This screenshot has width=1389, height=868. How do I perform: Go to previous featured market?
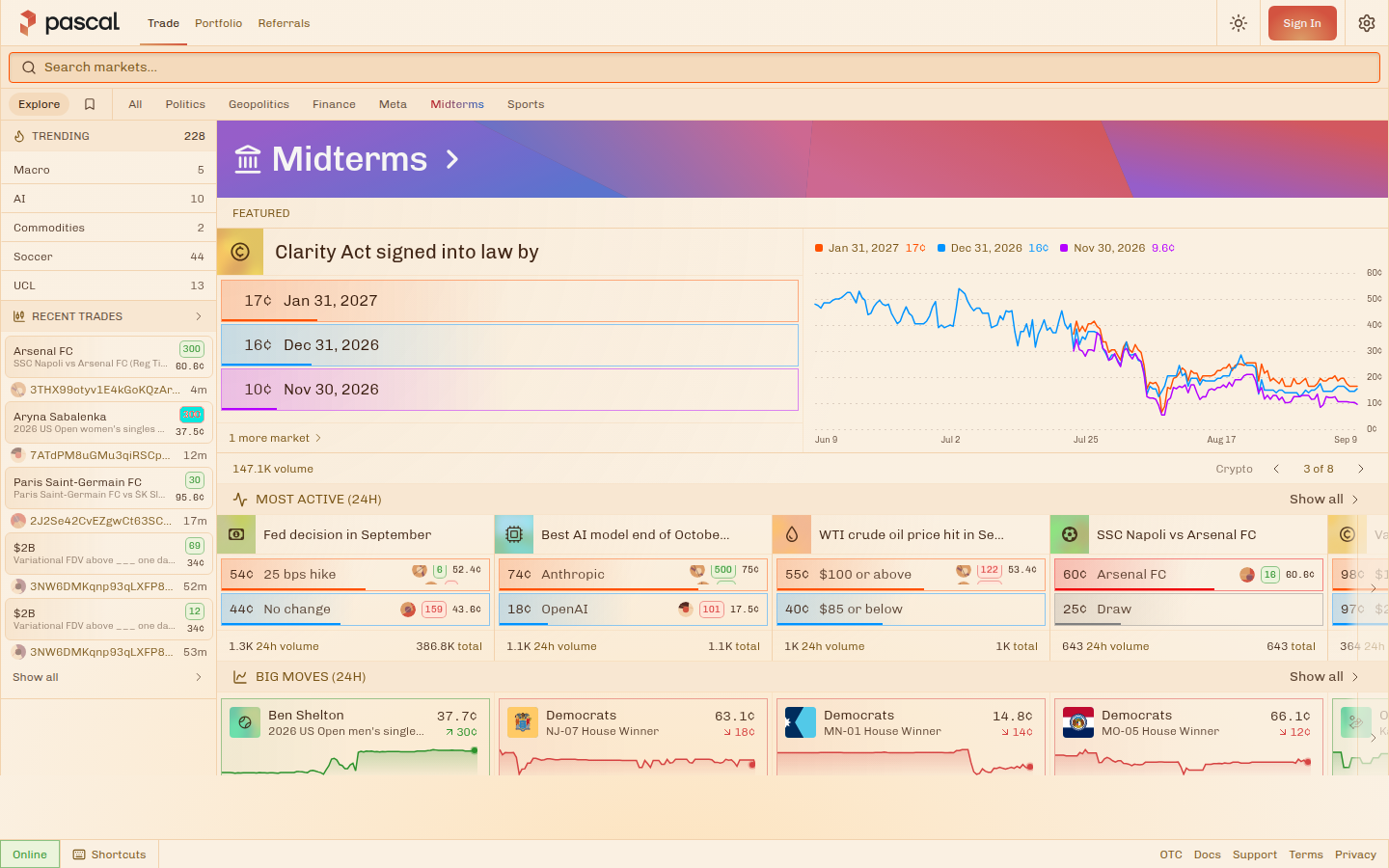tap(1276, 469)
